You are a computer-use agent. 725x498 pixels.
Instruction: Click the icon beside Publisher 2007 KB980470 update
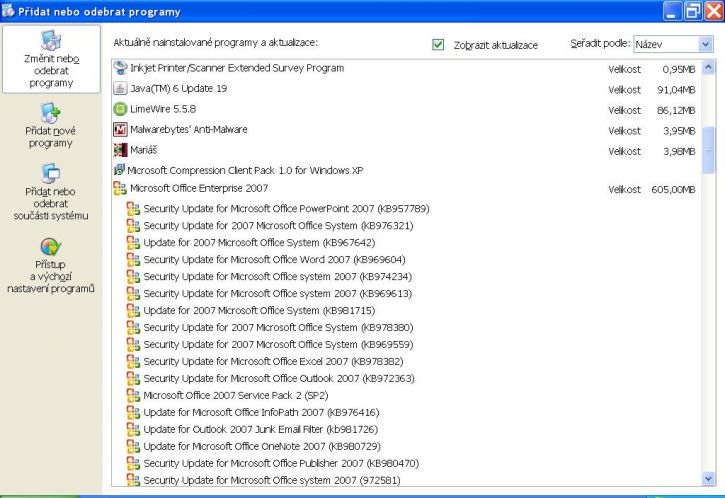tap(133, 463)
